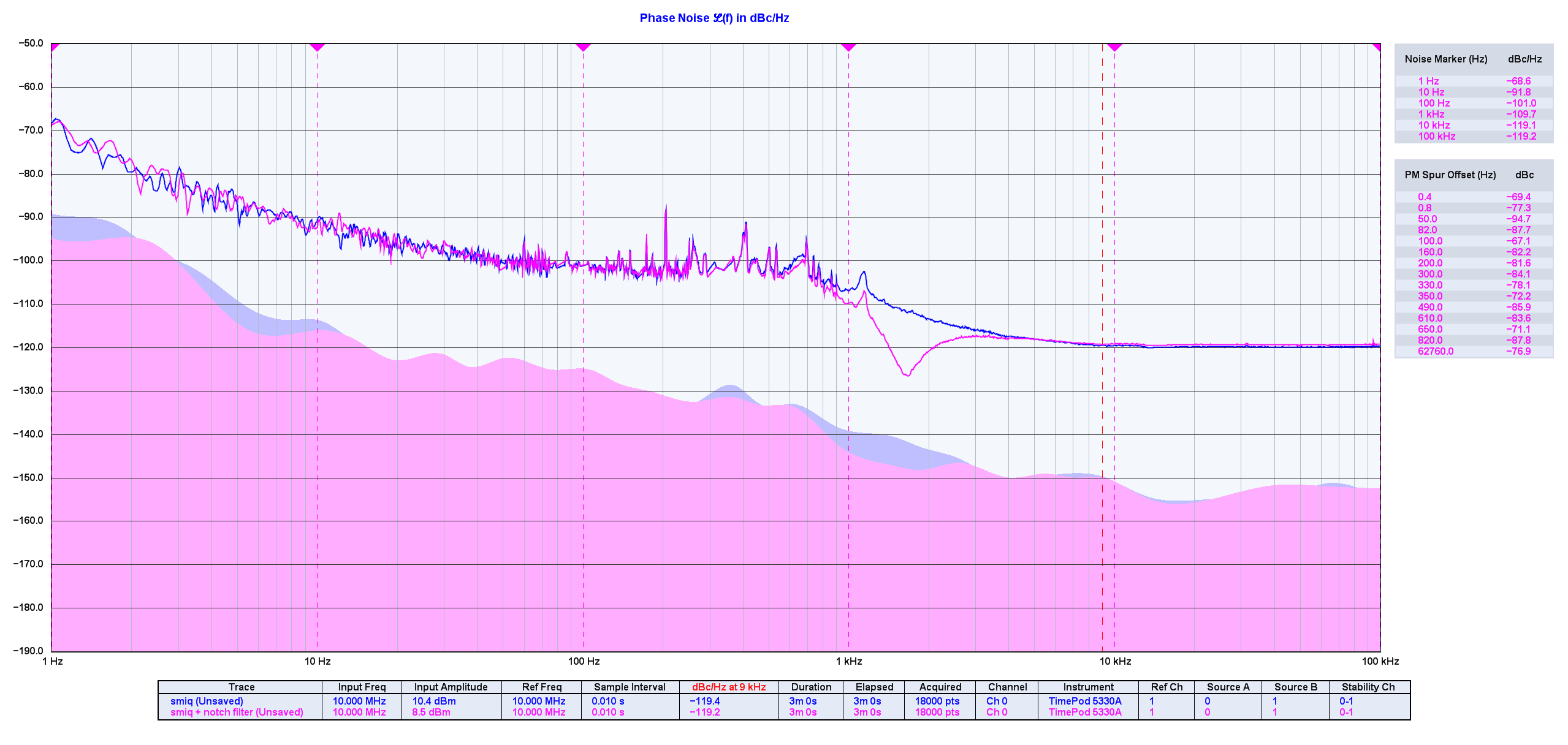Click the 10 Hz noise marker triangle
The height and width of the screenshot is (745, 1568).
pos(317,47)
